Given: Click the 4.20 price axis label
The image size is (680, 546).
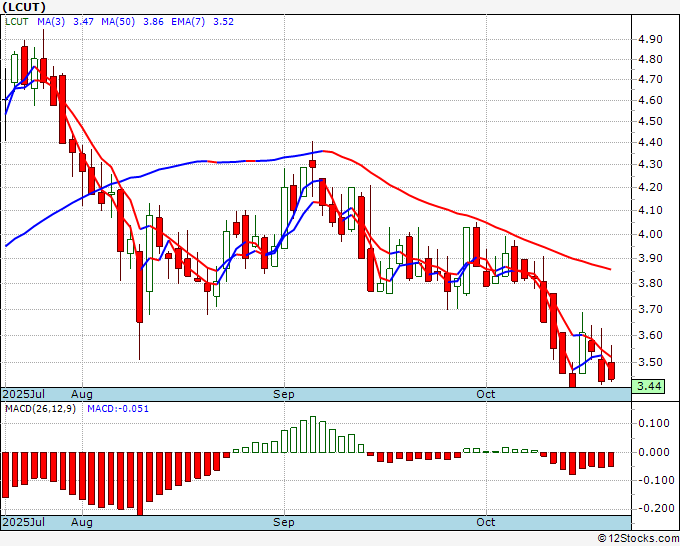Looking at the screenshot, I should pyautogui.click(x=650, y=187).
